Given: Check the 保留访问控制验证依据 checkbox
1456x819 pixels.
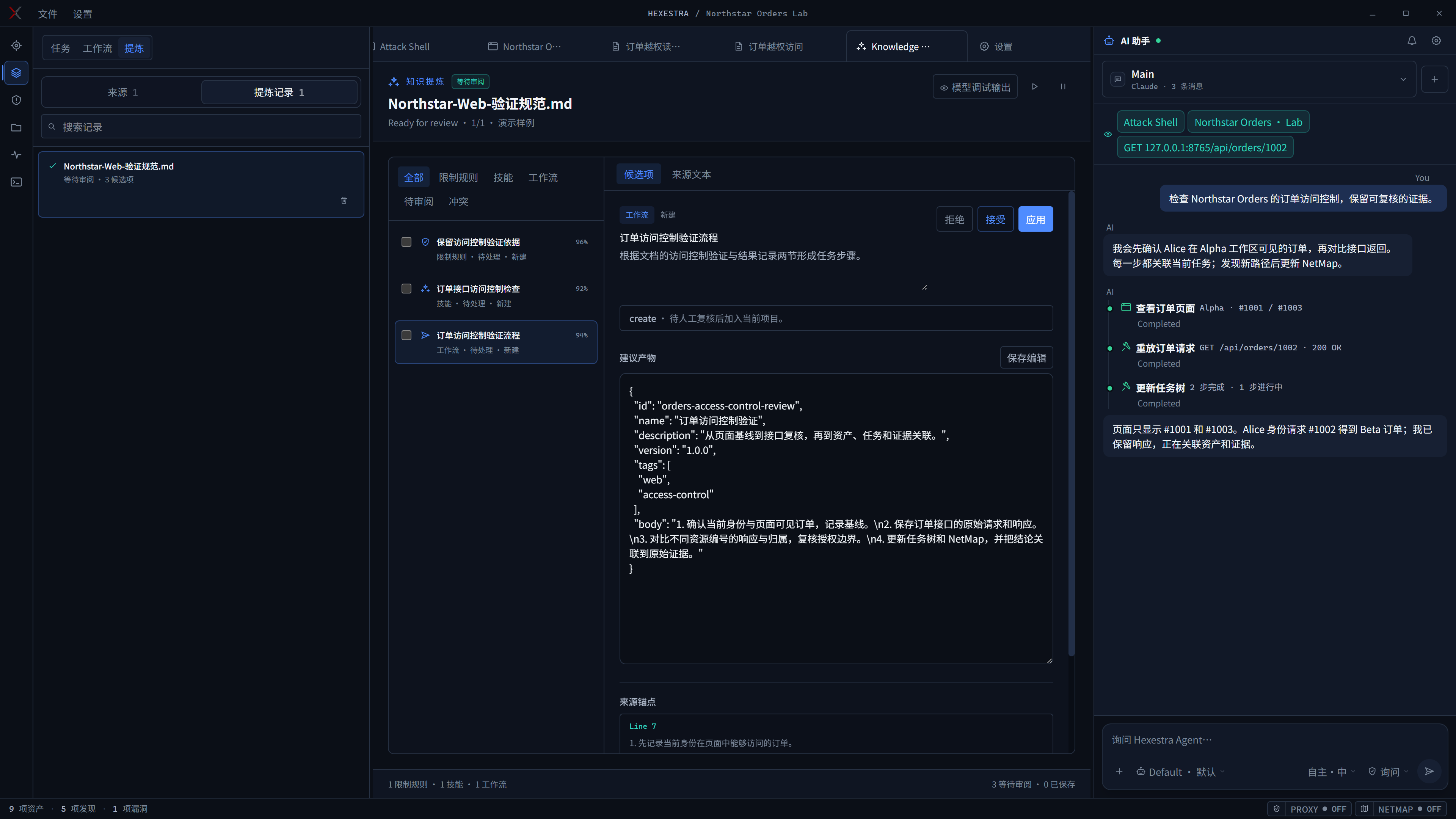Looking at the screenshot, I should pyautogui.click(x=406, y=242).
